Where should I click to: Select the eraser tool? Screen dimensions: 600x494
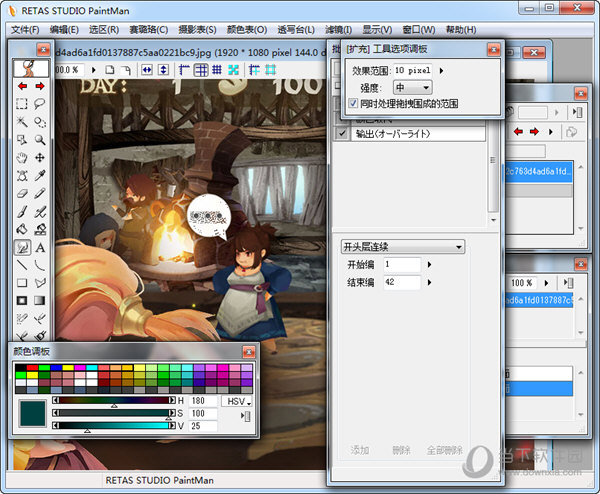pos(22,194)
